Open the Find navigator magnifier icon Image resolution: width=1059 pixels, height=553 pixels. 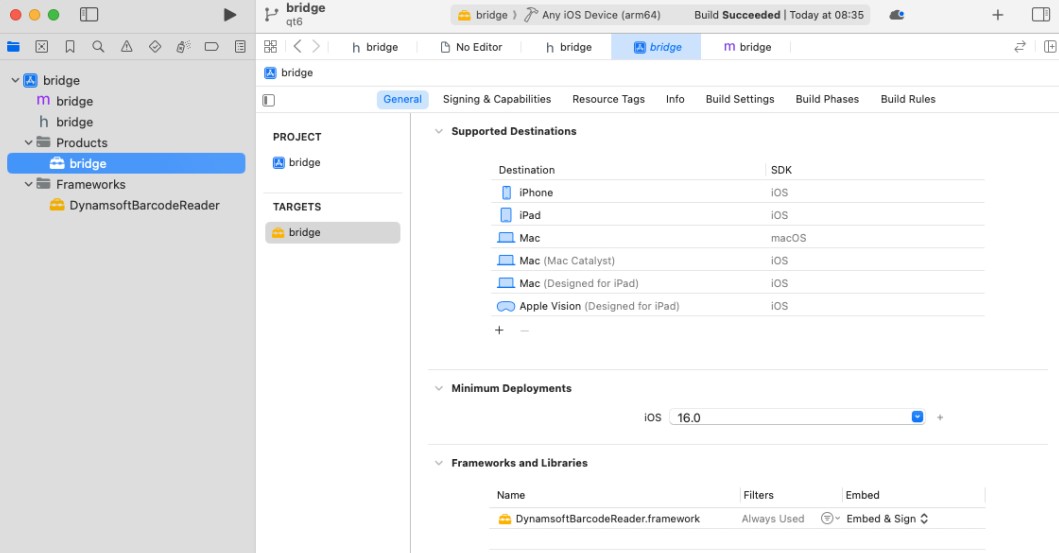click(x=98, y=47)
